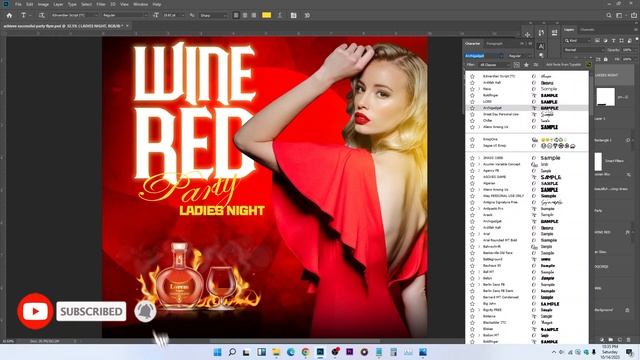The image size is (640, 360).
Task: Select the Chiller font in the list
Action: tap(527, 120)
